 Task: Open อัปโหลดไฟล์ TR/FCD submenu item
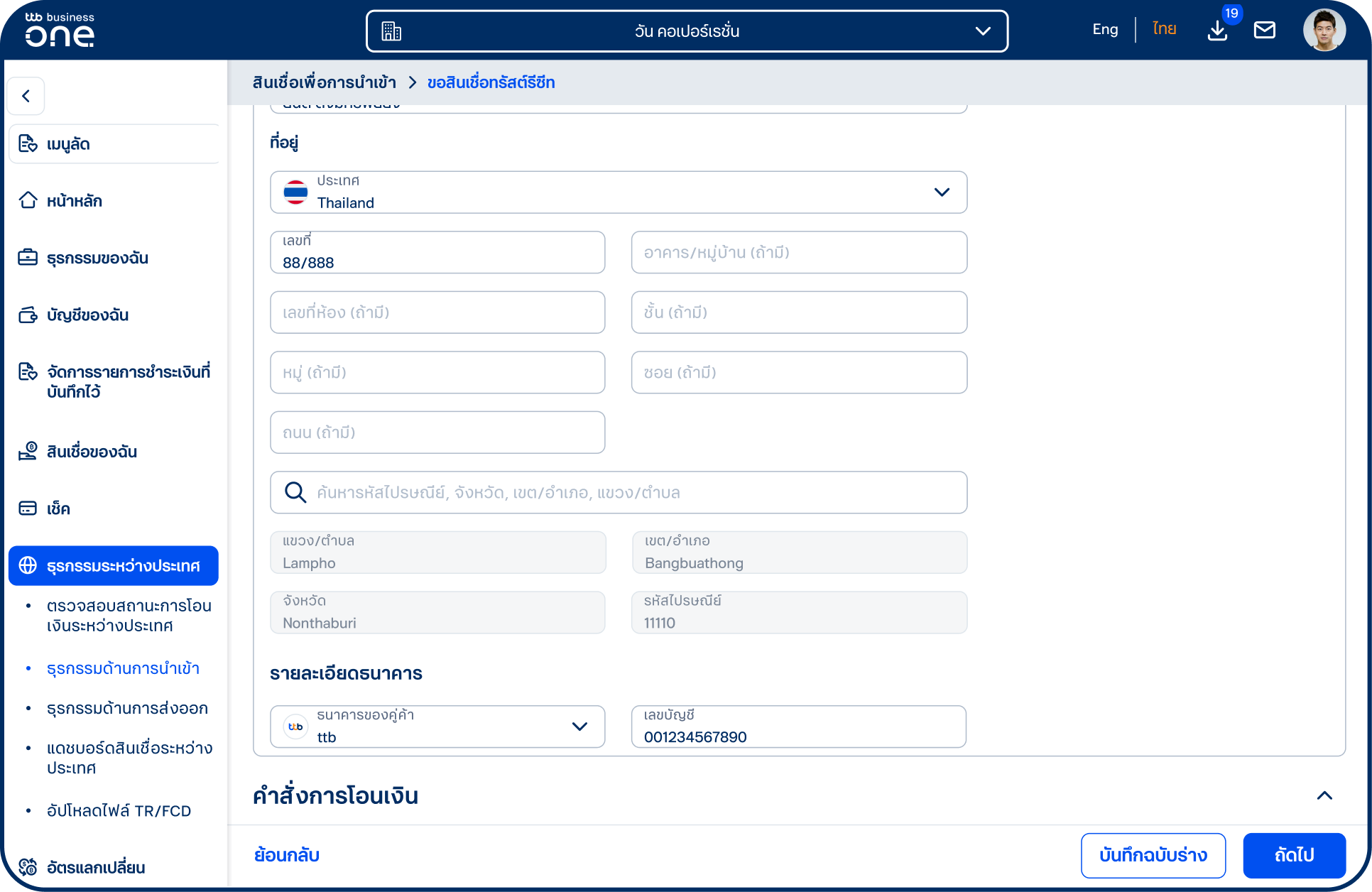(119, 811)
